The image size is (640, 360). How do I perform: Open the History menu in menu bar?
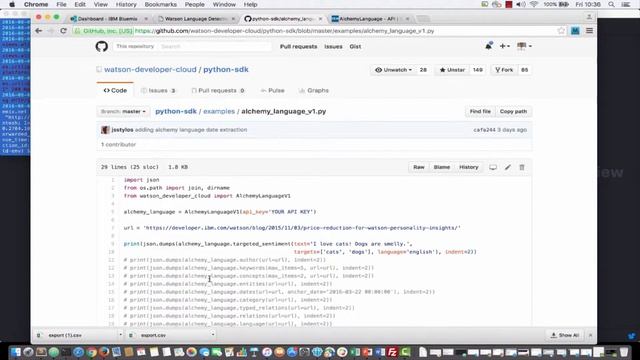(126, 4)
